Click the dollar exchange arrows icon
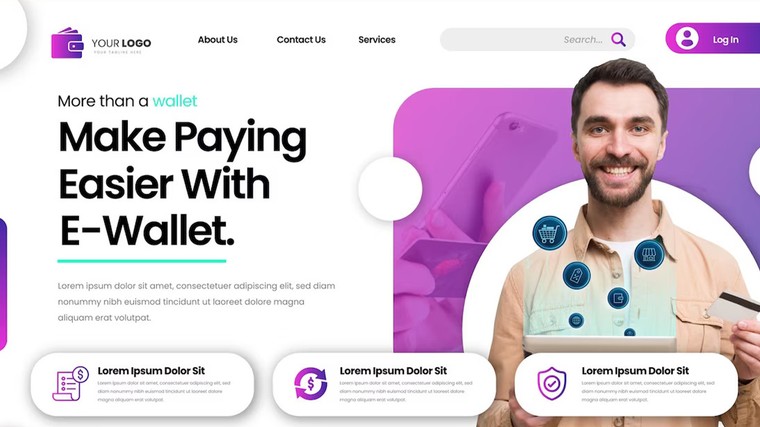This screenshot has height=427, width=760. pyautogui.click(x=311, y=383)
